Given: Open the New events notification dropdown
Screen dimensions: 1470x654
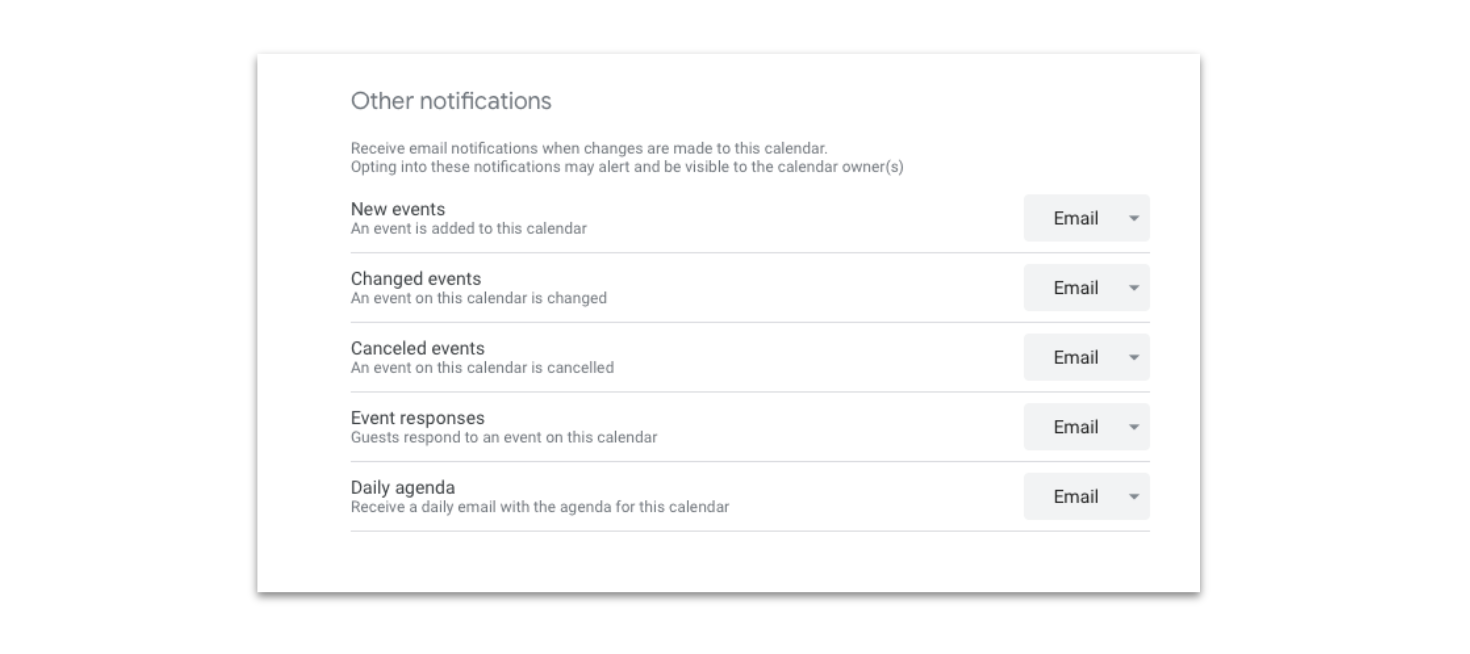Looking at the screenshot, I should (1086, 218).
